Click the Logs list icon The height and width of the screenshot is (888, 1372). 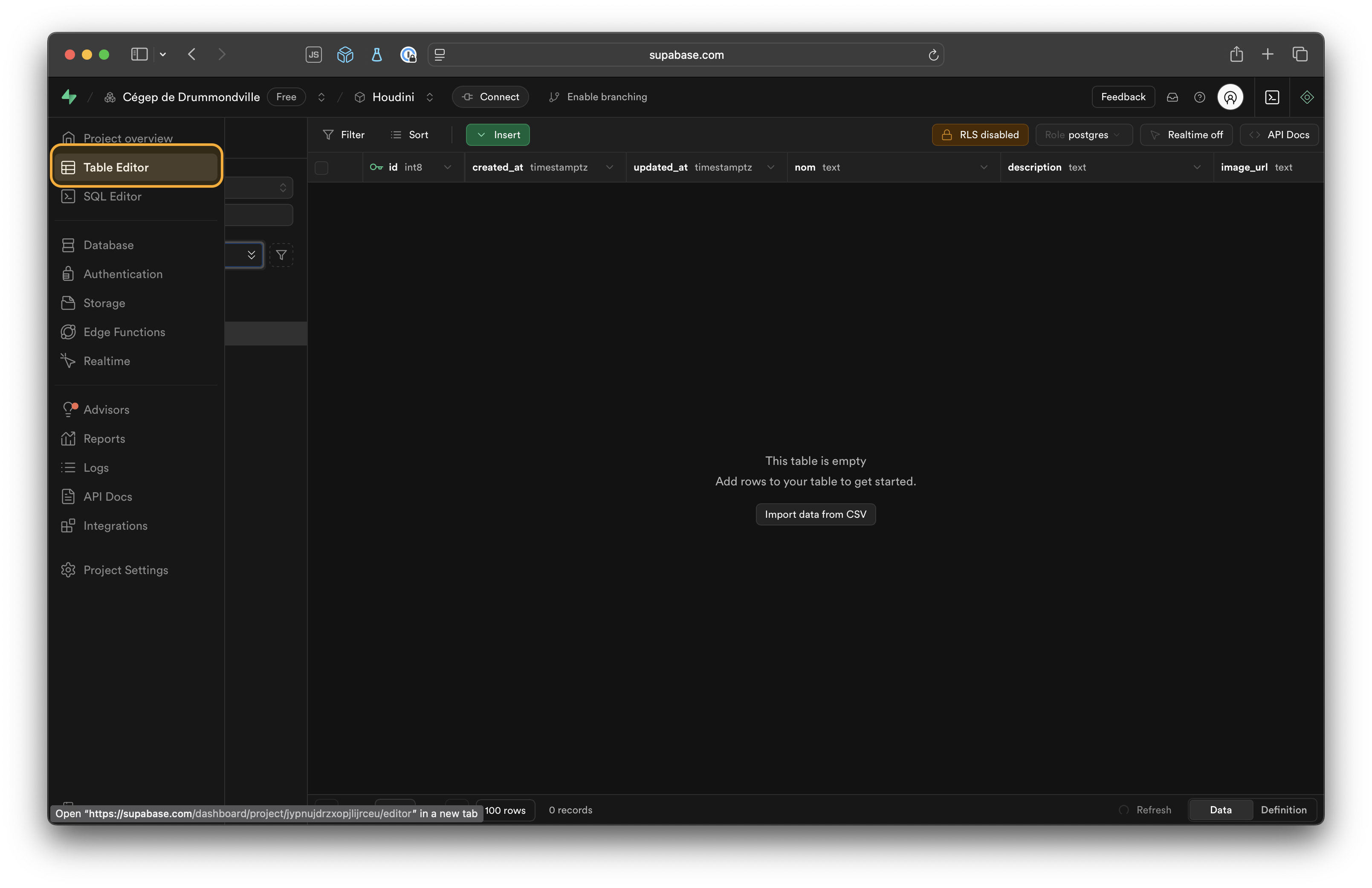68,467
